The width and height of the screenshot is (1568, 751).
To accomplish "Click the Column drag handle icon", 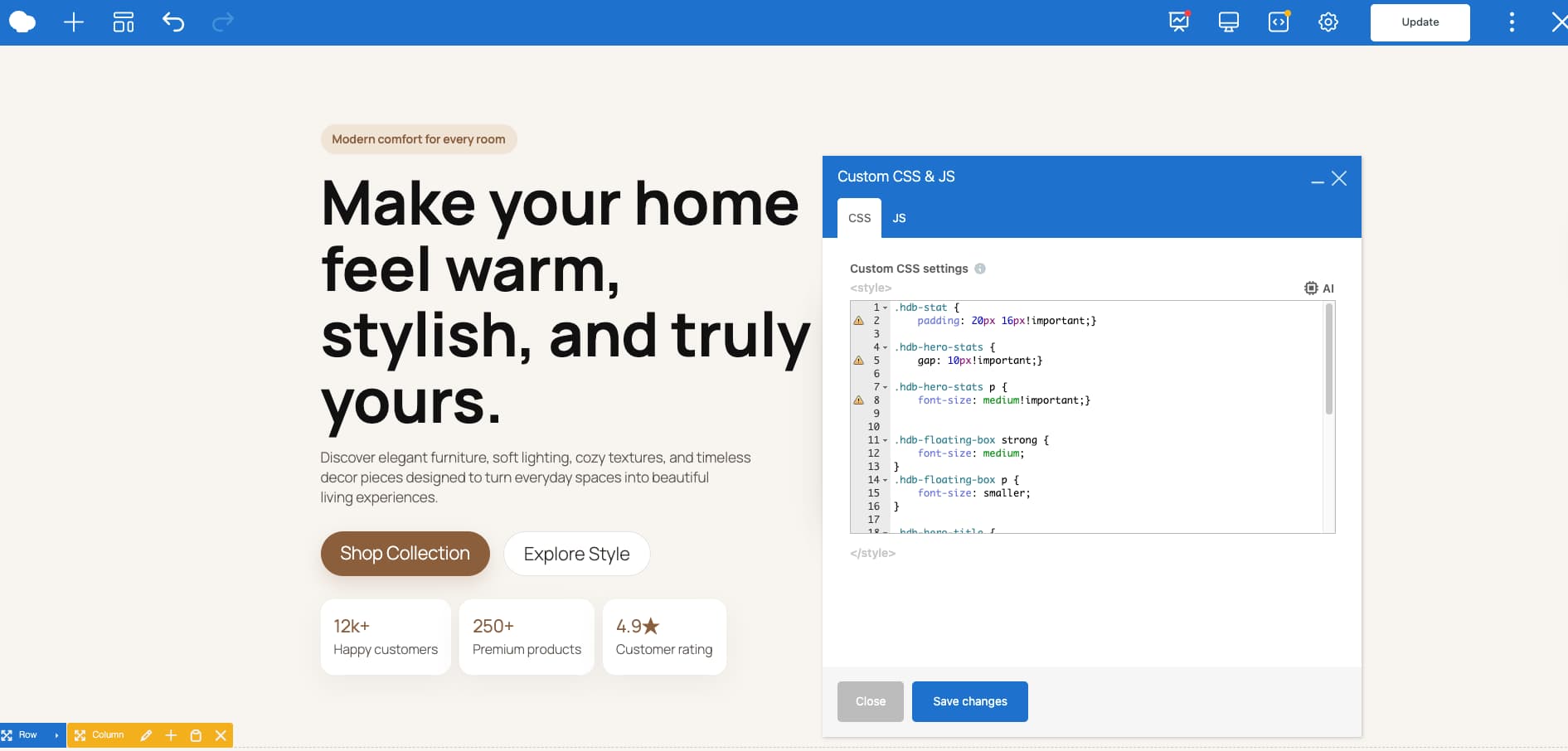I will [80, 735].
